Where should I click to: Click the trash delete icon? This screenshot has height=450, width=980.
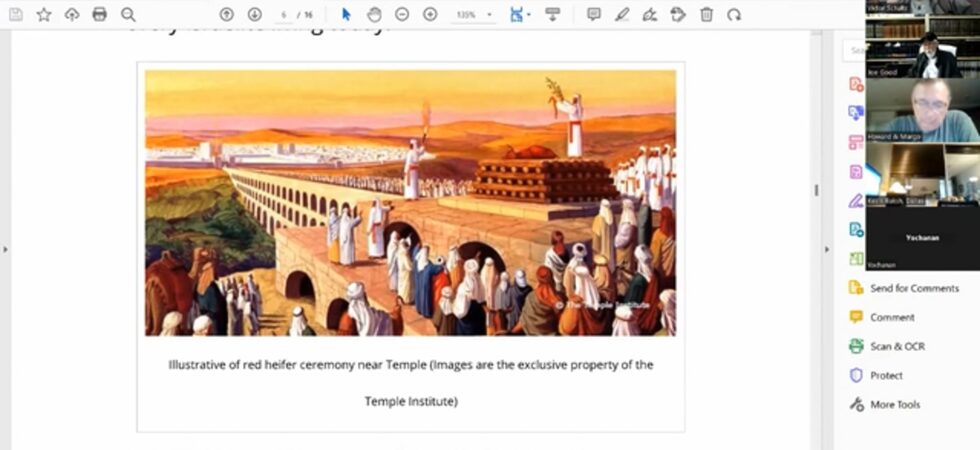[706, 14]
